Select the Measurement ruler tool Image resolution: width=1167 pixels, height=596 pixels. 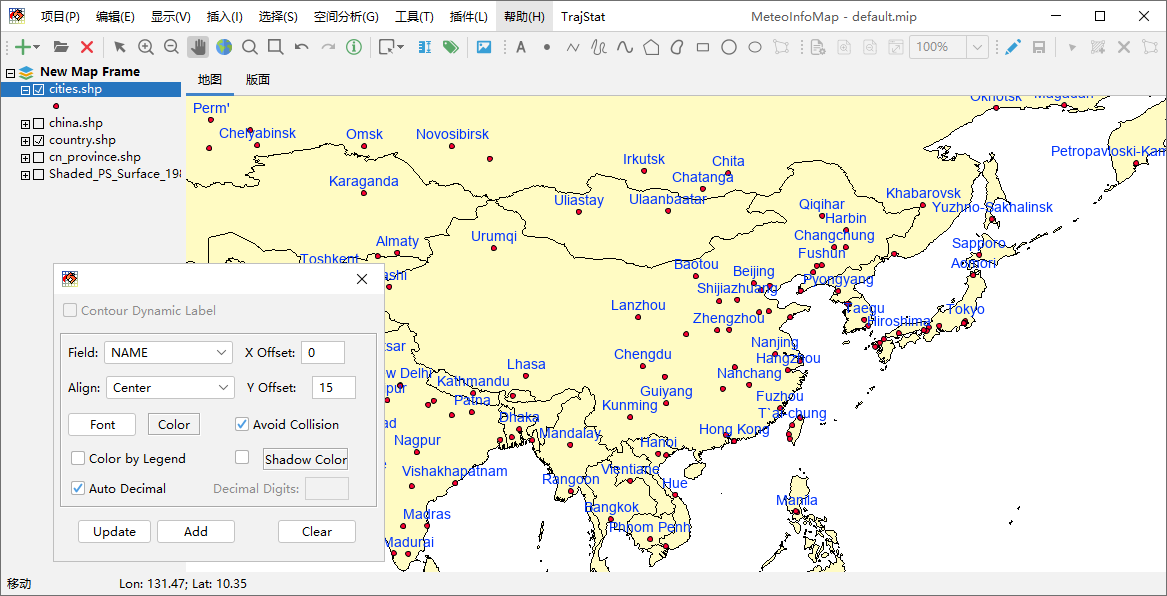click(425, 47)
